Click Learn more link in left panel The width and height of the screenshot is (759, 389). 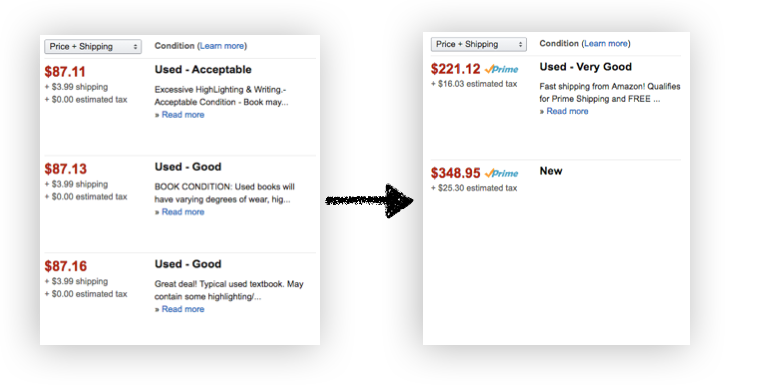[x=222, y=46]
